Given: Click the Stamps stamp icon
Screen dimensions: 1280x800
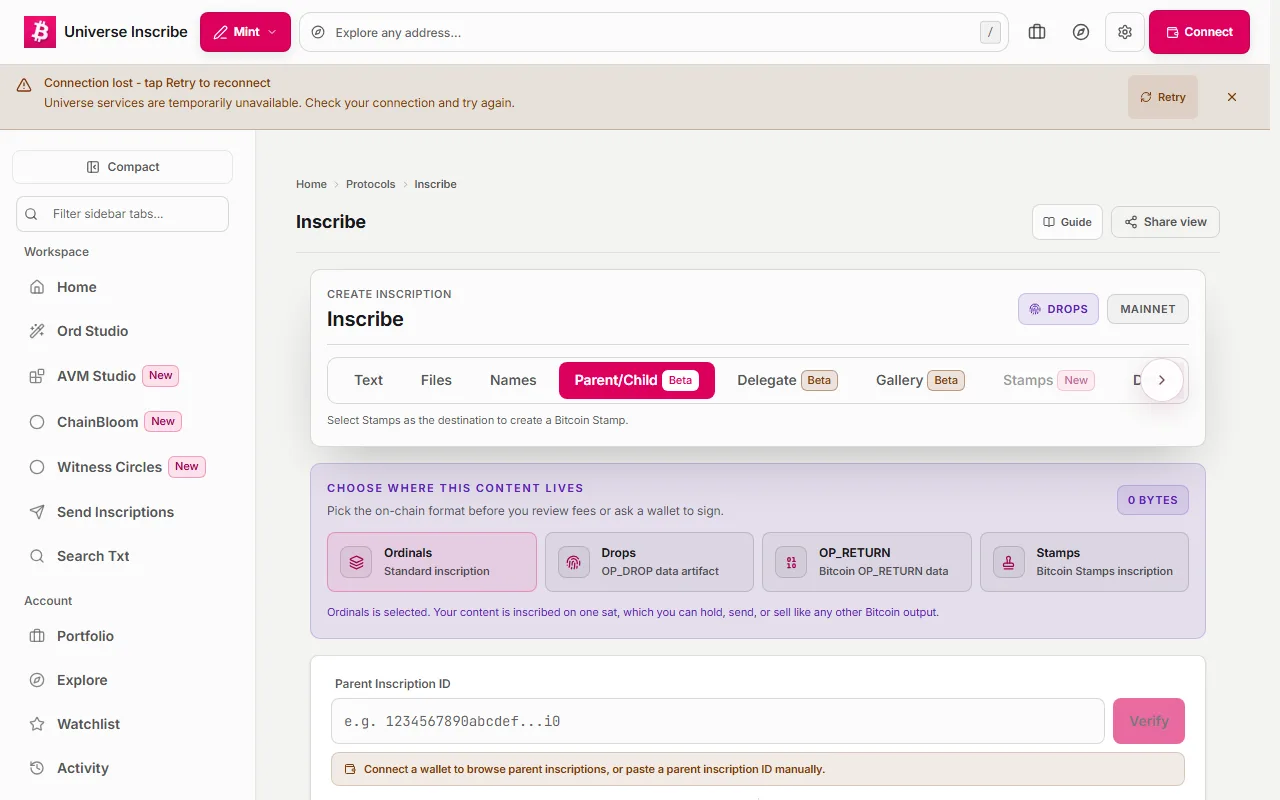Looking at the screenshot, I should (x=1008, y=562).
